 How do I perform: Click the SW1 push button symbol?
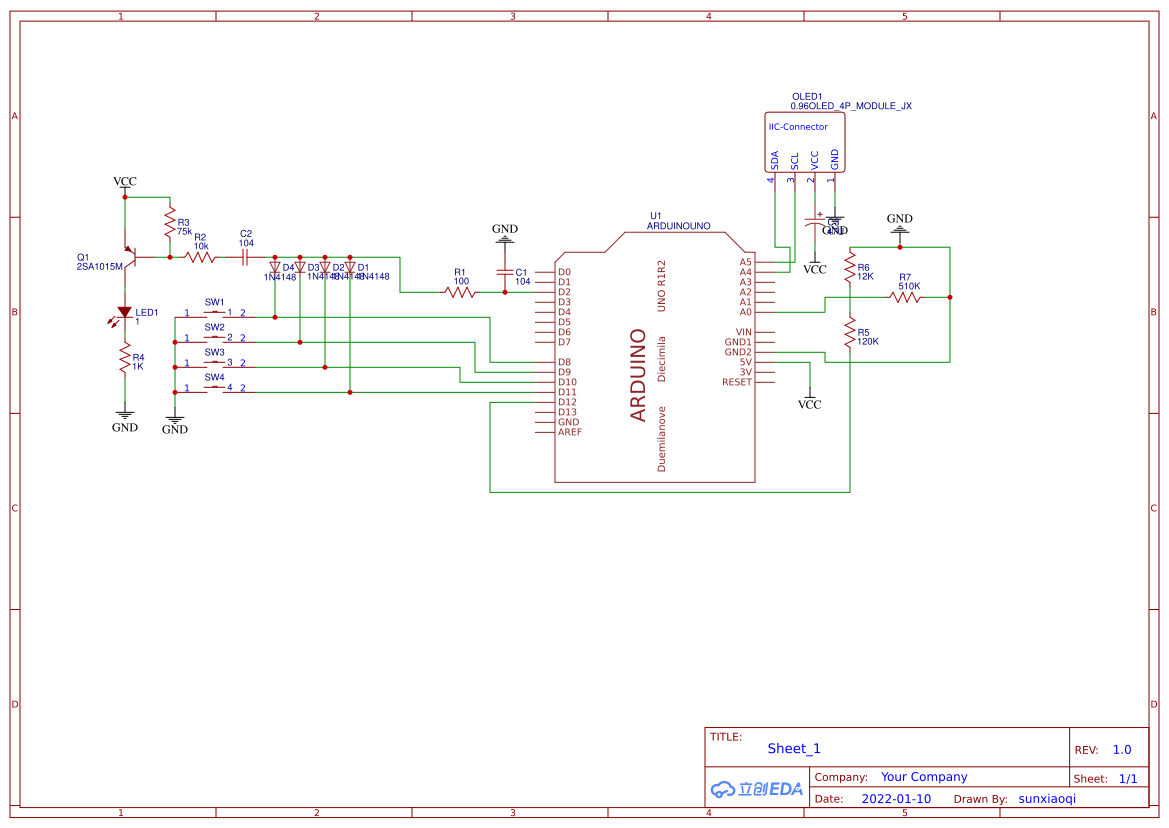215,314
